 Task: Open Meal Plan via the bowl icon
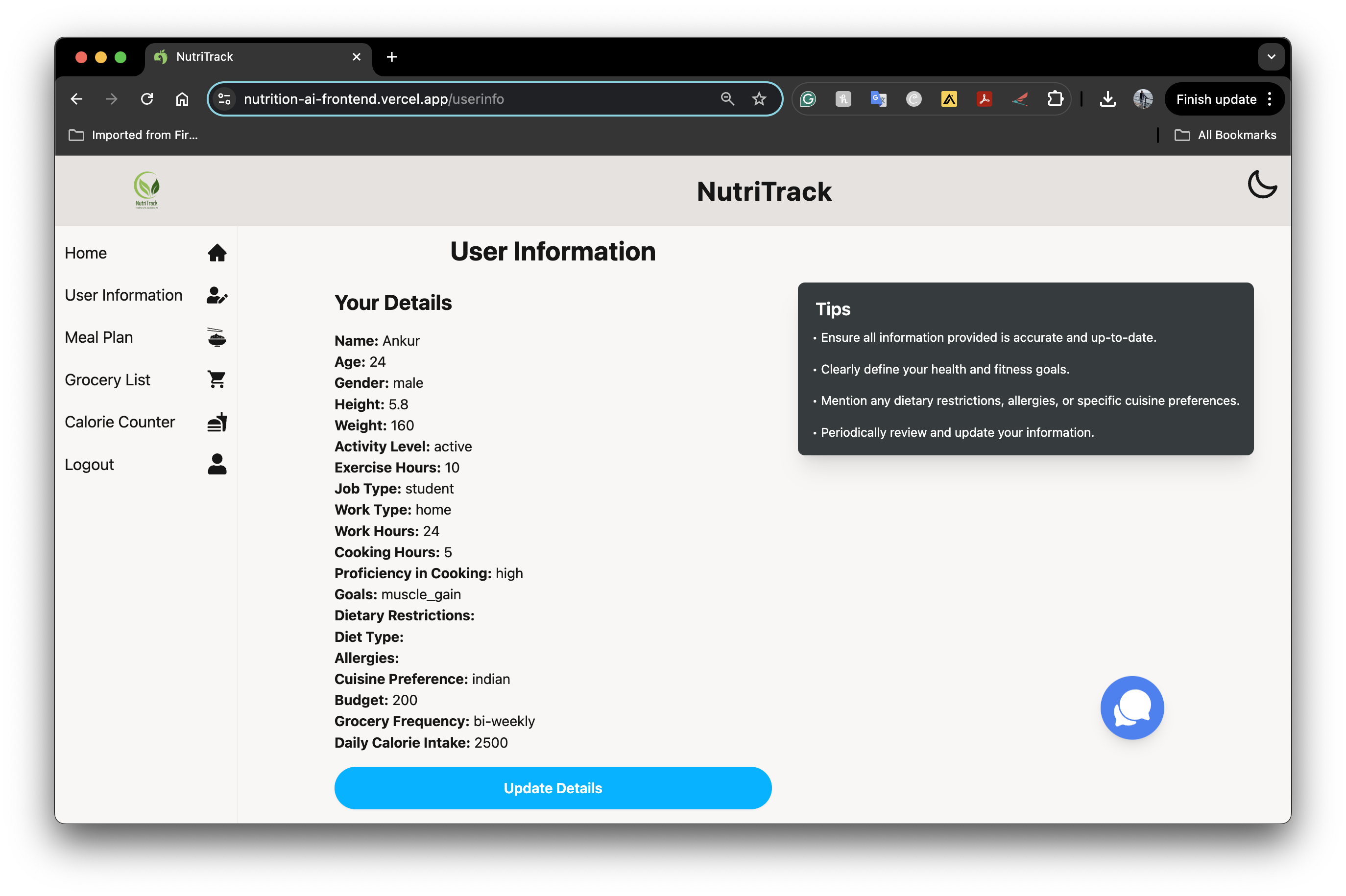216,337
